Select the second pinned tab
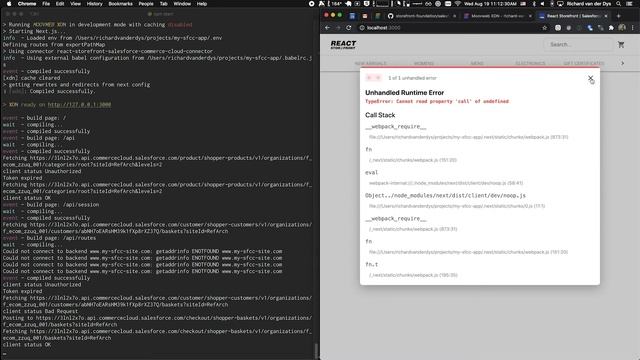Viewport: 640px width, 360px height. coord(365,16)
